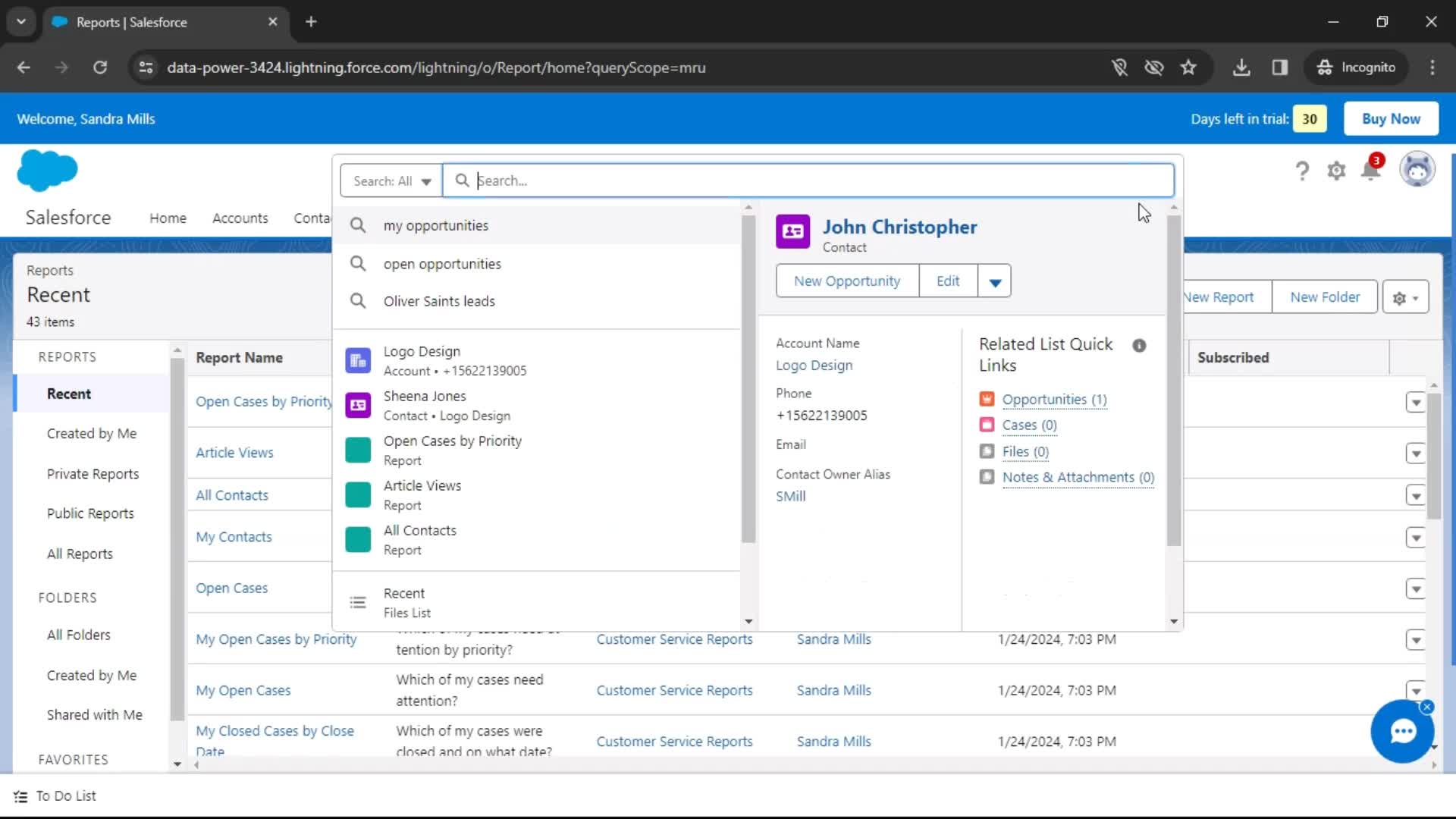Dismiss the chat widget with its X
Viewport: 1456px width, 819px height.
pos(1427,707)
